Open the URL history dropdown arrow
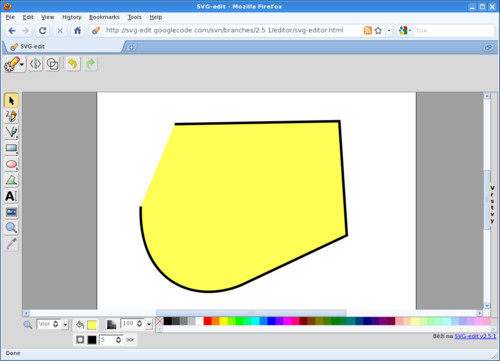Viewport: 500px width, 361px height. tap(389, 30)
